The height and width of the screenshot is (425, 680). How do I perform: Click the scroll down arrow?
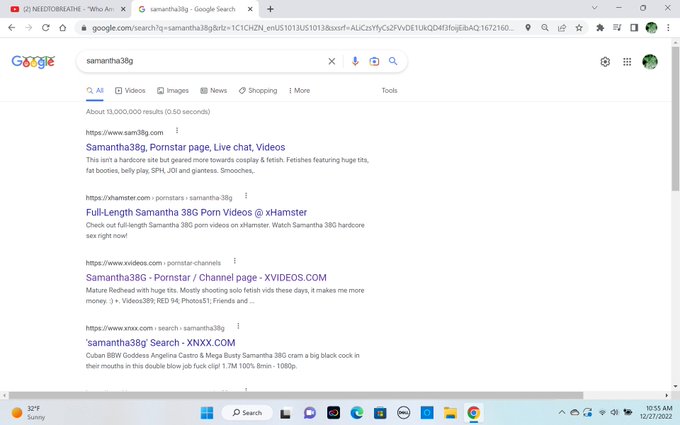(675, 386)
